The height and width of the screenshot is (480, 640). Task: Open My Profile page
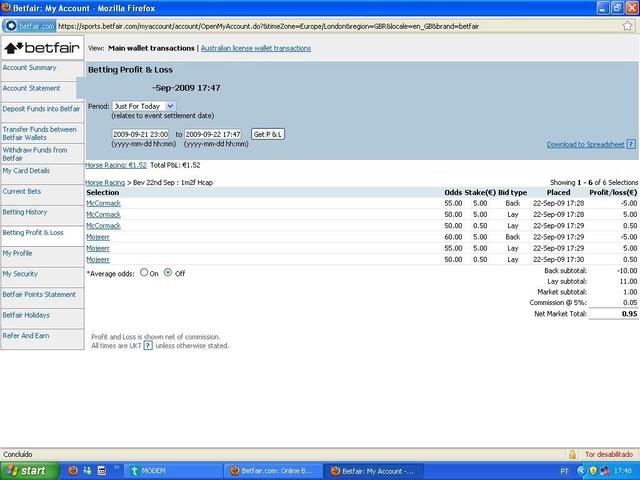click(x=17, y=253)
